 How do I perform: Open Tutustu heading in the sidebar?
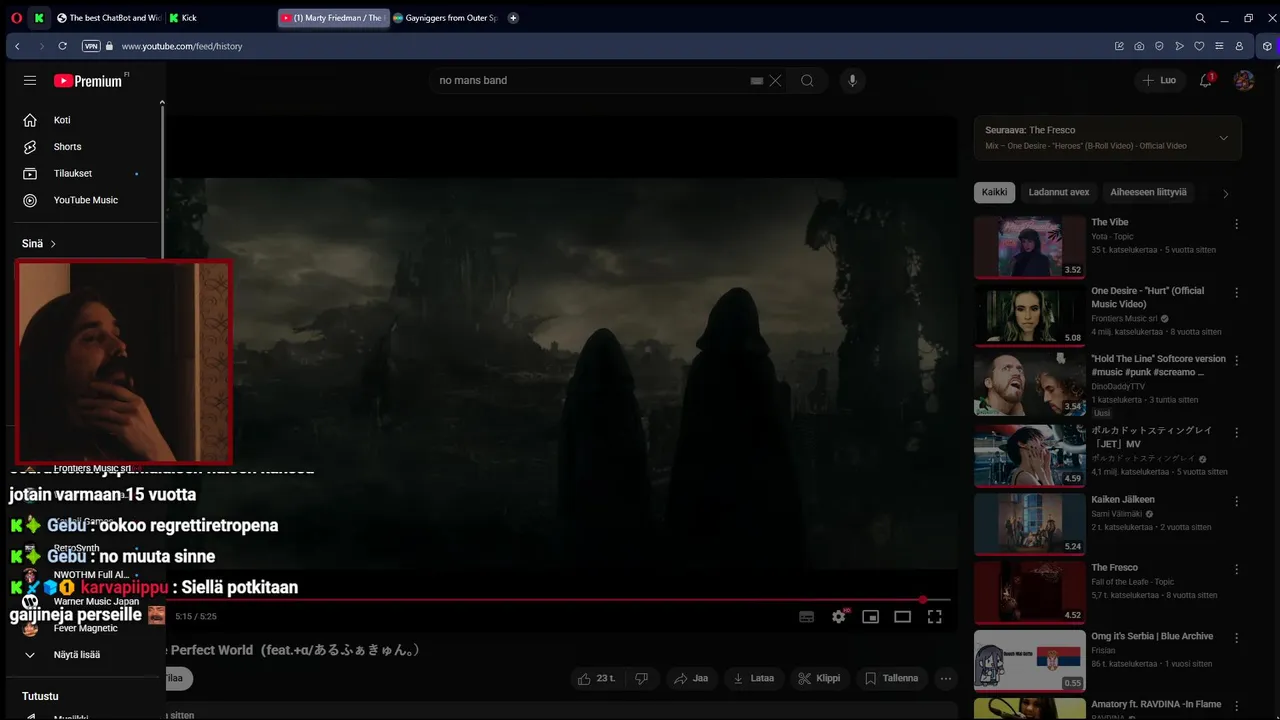40,696
